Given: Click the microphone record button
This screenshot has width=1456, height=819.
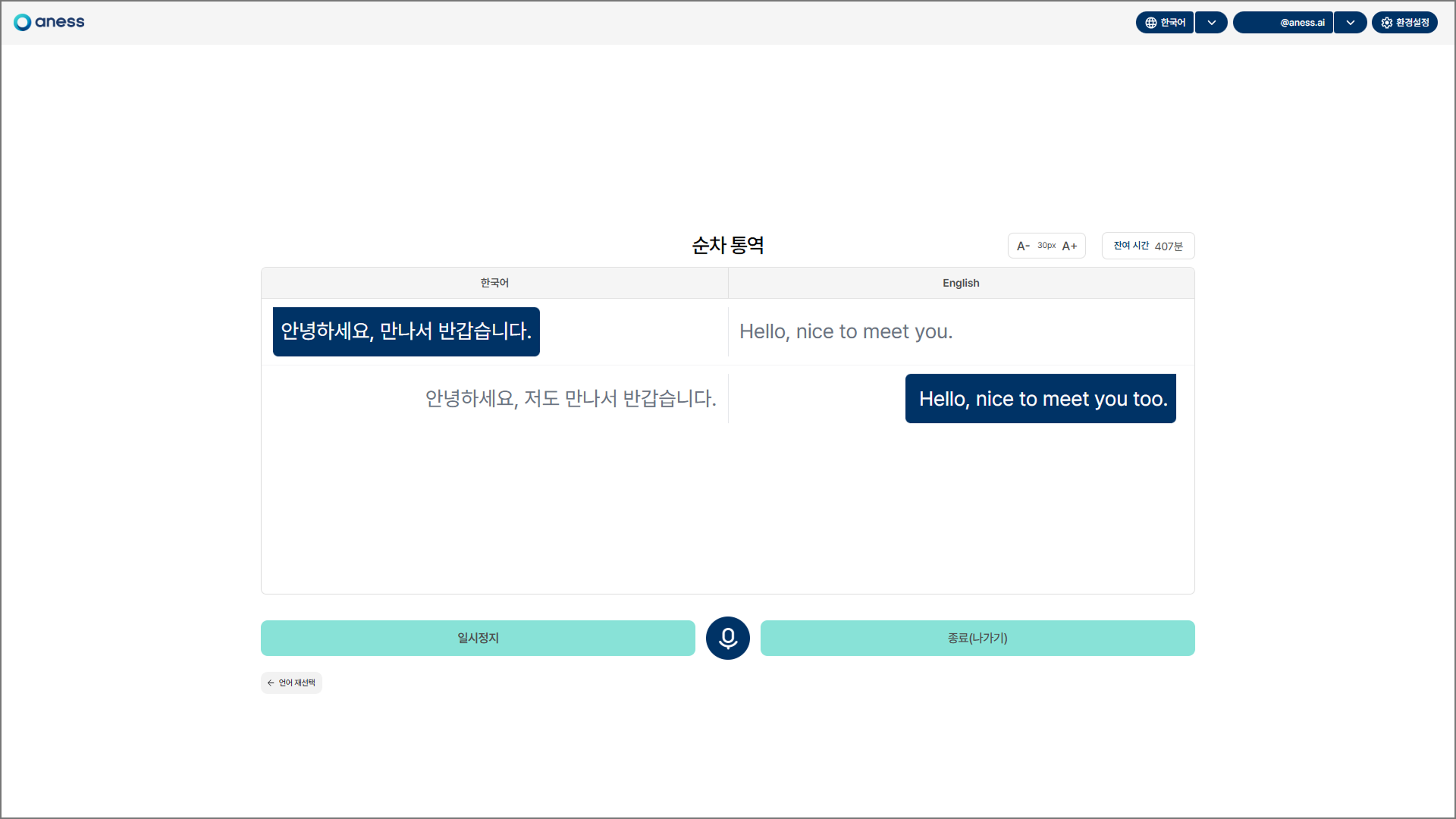Looking at the screenshot, I should click(x=727, y=638).
